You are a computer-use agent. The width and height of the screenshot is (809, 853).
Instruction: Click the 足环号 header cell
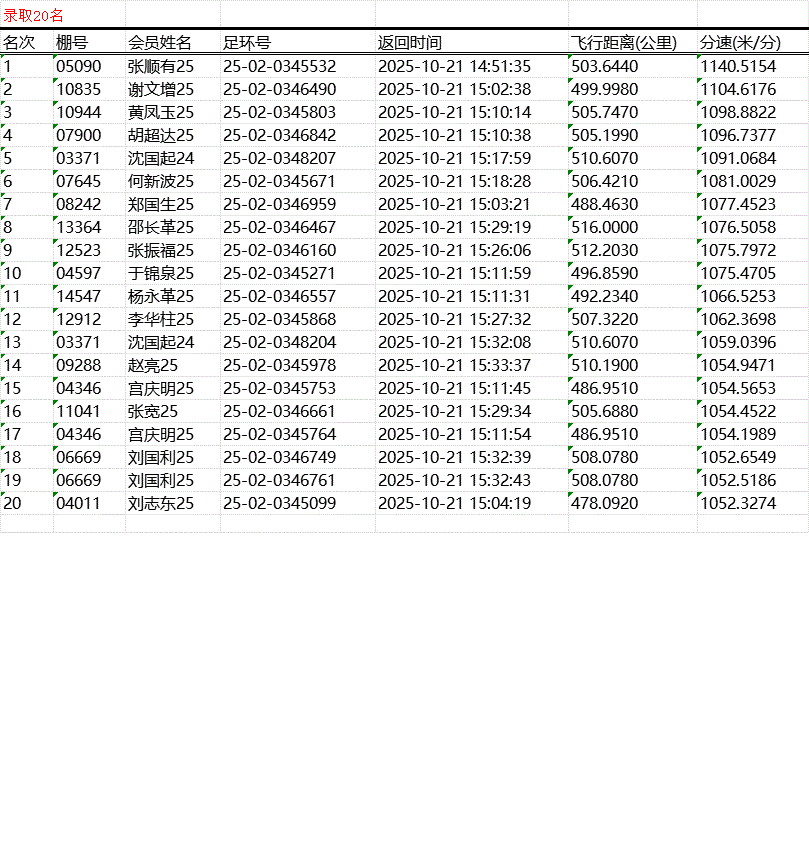pyautogui.click(x=246, y=43)
